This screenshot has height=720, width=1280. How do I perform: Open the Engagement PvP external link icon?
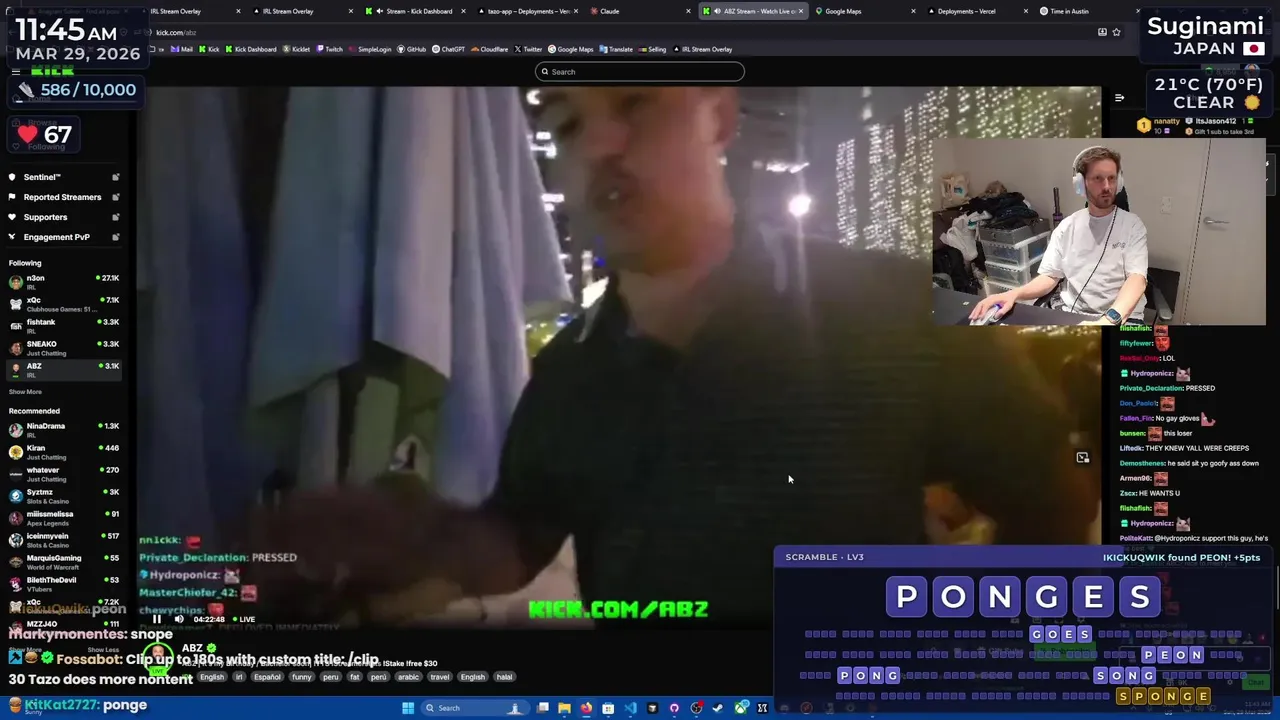(115, 237)
